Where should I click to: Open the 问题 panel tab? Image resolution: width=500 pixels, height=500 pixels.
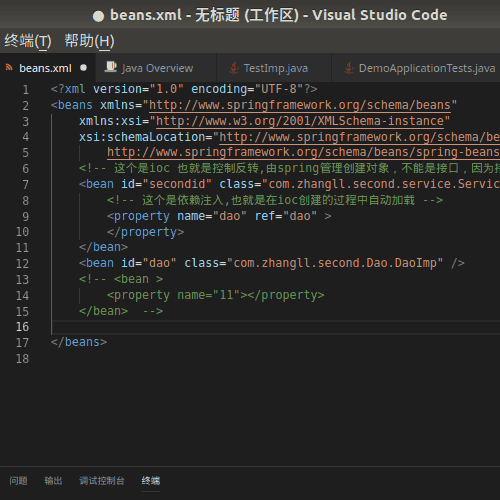18,481
